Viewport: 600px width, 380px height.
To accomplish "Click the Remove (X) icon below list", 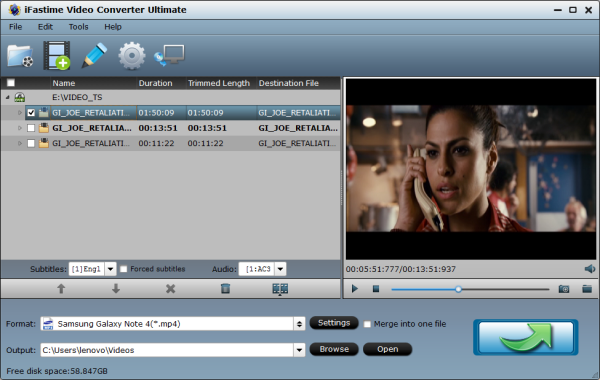I will 171,289.
